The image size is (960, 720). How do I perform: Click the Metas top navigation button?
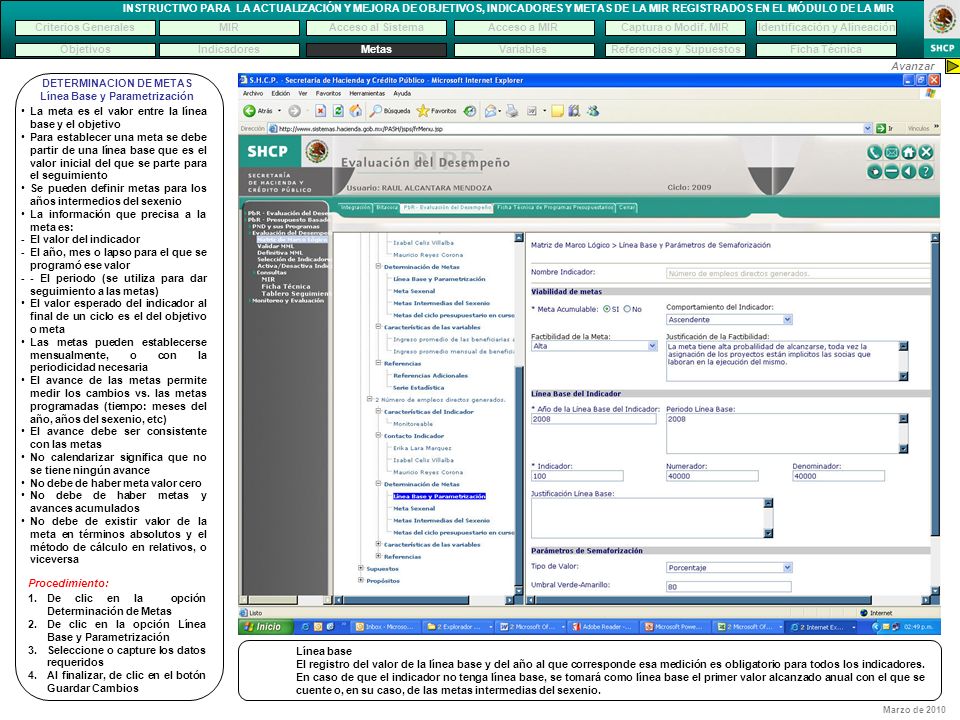coord(376,50)
